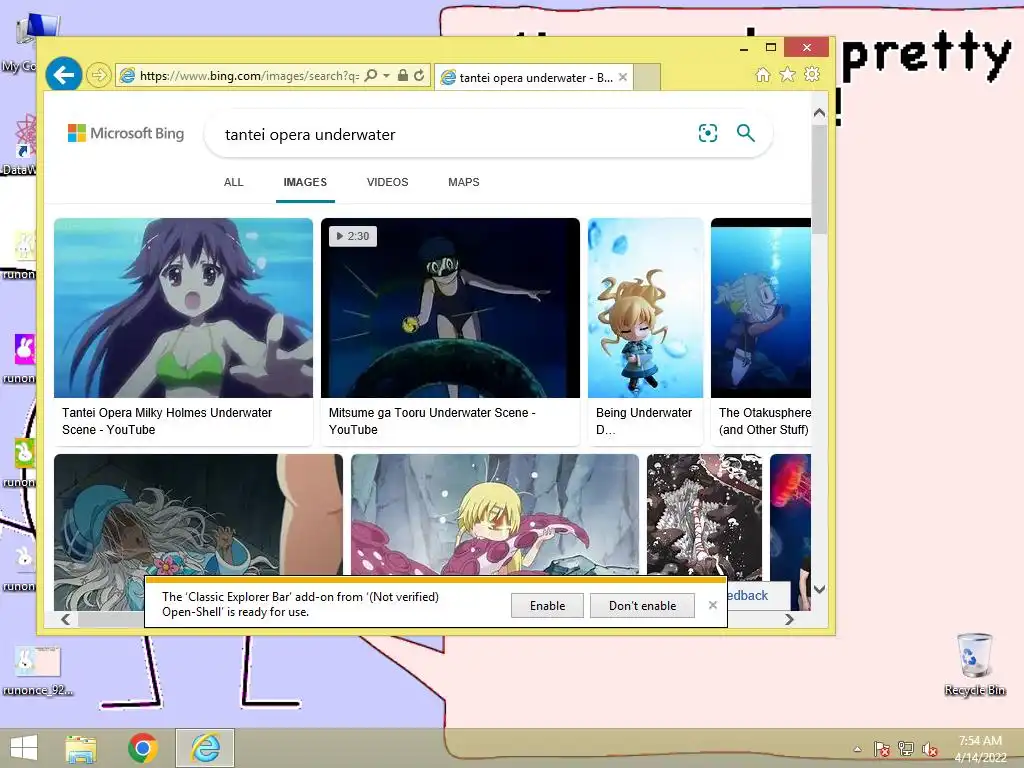
Task: Open the Tools gear icon
Action: [812, 75]
